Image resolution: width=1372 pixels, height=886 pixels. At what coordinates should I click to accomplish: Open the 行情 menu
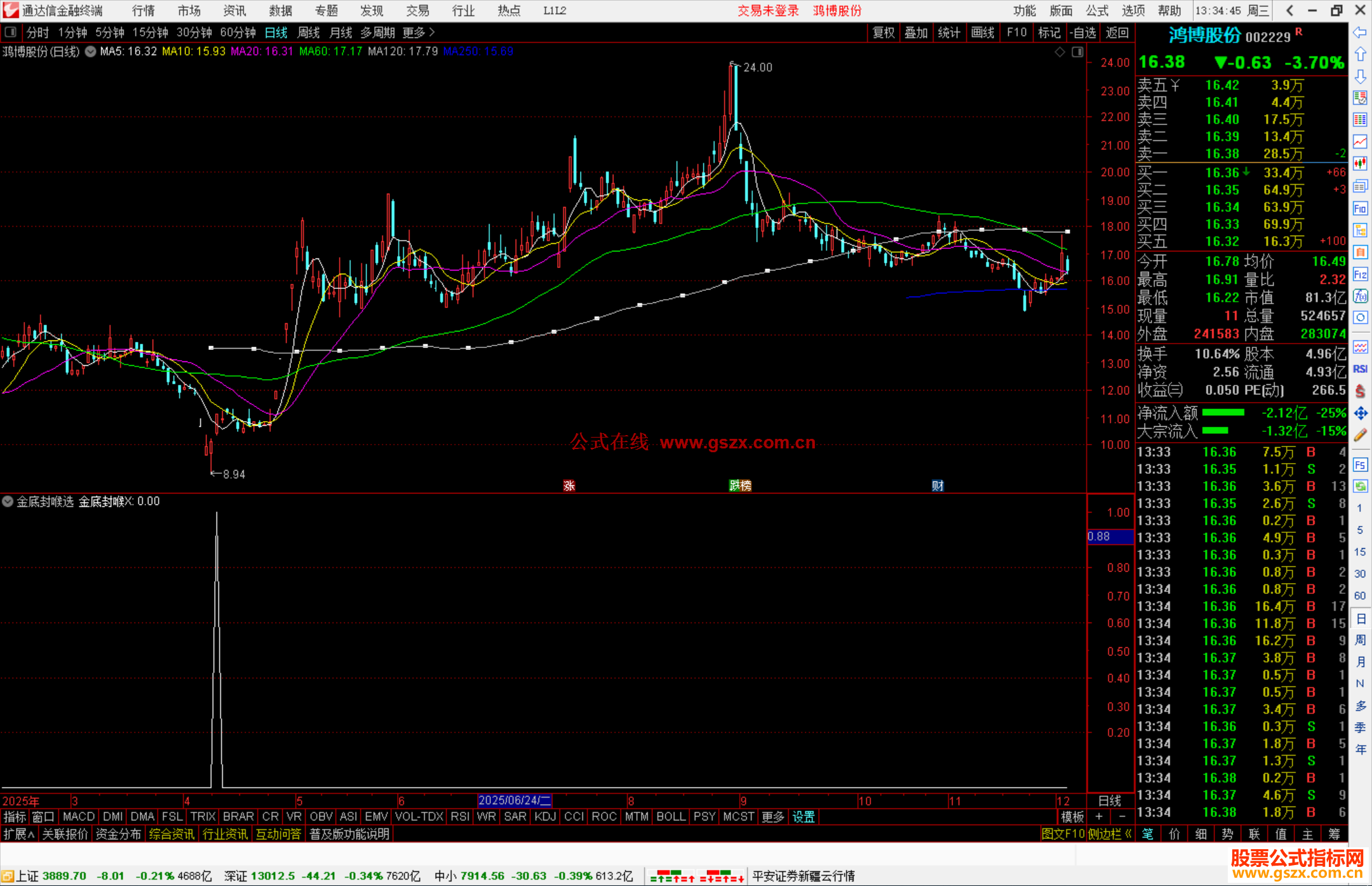(x=143, y=11)
